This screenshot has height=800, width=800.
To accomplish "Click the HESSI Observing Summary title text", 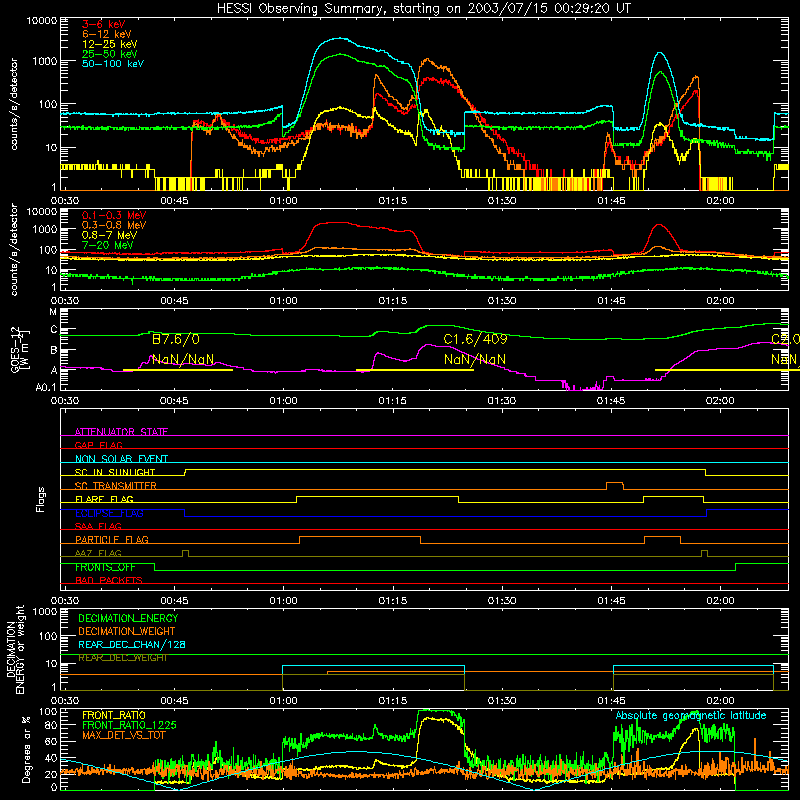I will pos(423,8).
